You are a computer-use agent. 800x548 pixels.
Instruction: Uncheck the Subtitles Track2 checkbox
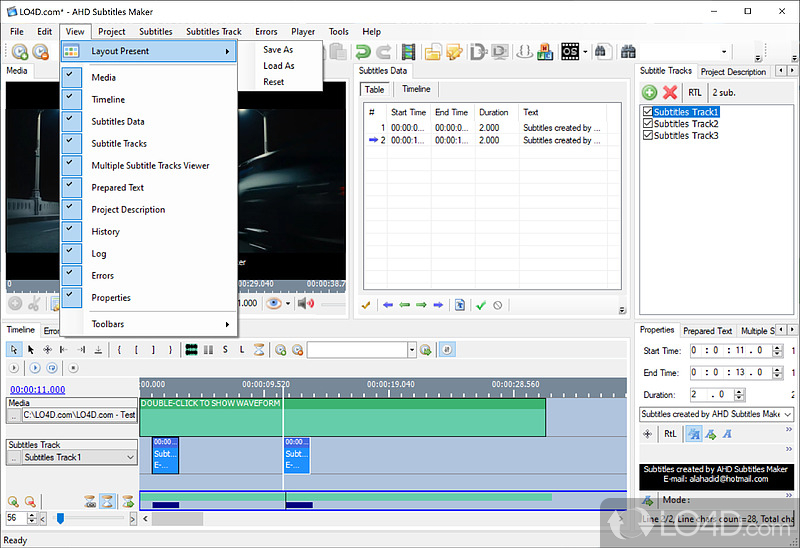tap(648, 124)
